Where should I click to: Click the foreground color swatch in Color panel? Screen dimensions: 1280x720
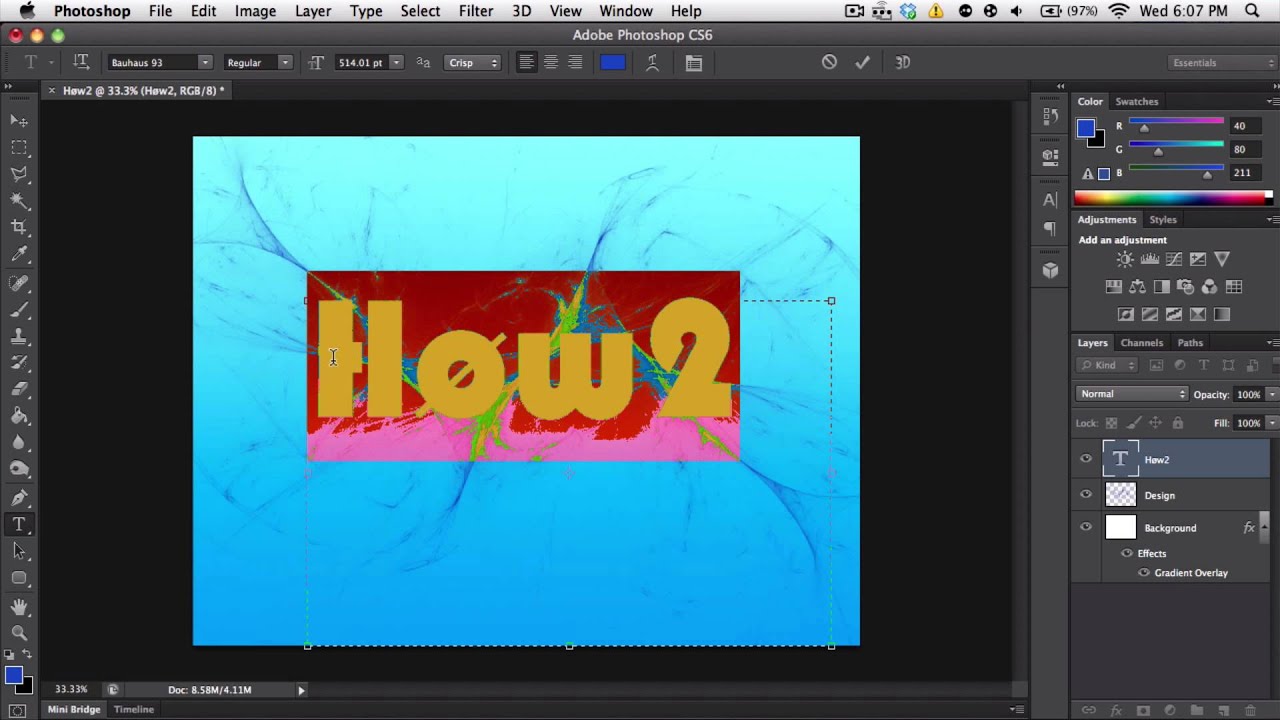1086,128
